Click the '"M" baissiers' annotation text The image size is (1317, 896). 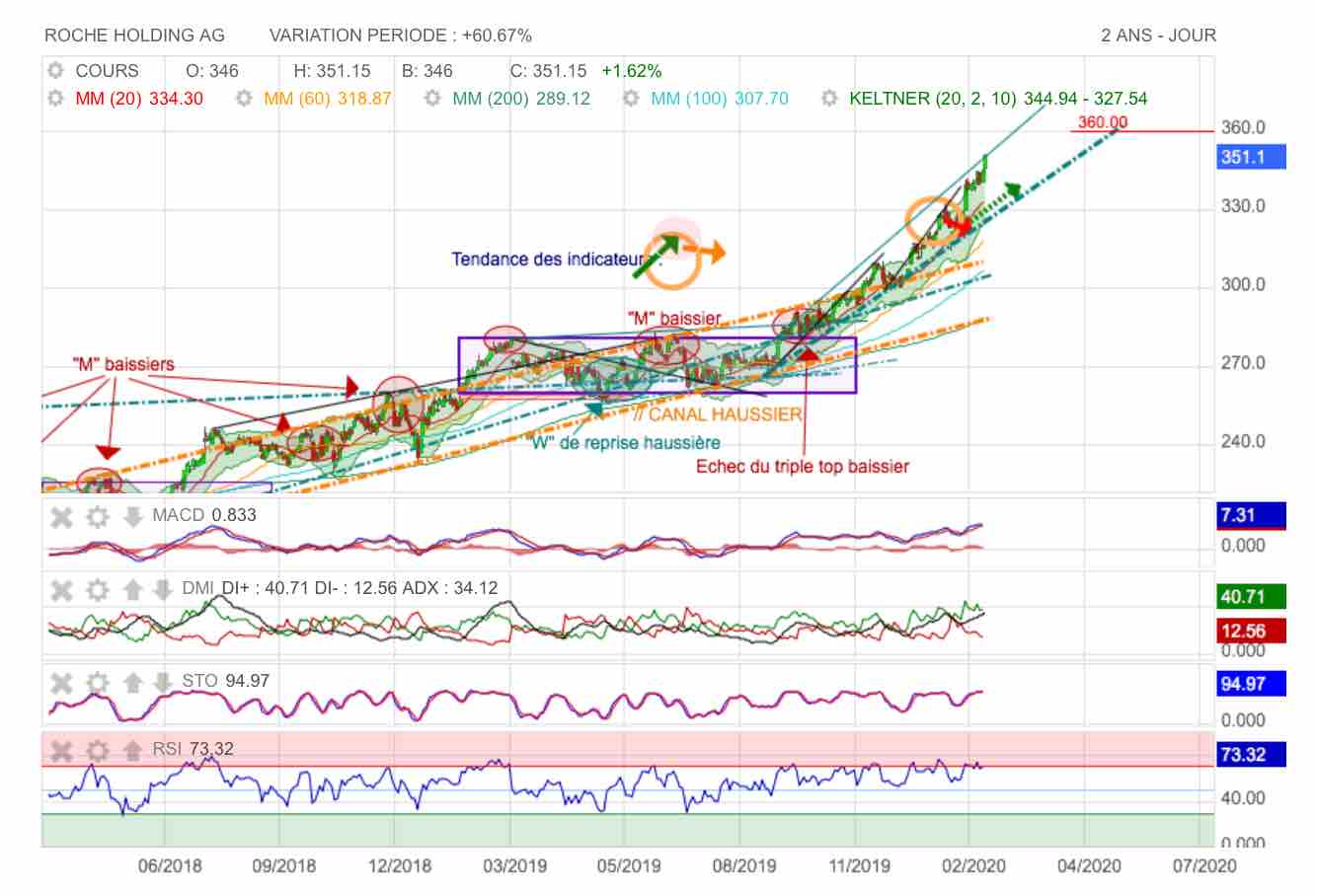click(123, 364)
